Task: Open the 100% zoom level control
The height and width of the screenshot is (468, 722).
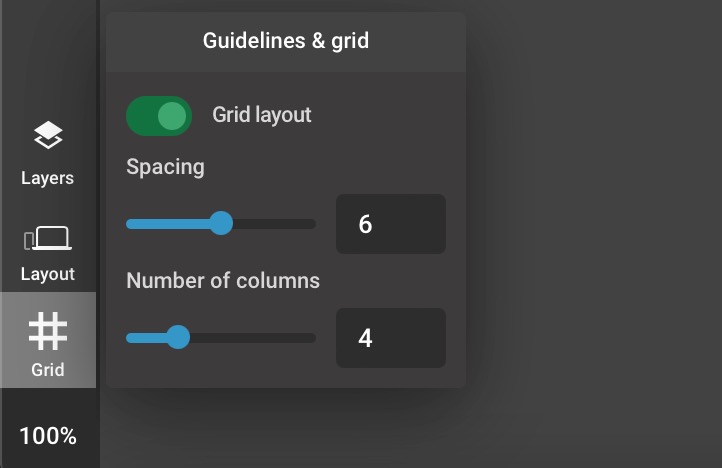Action: [x=48, y=436]
